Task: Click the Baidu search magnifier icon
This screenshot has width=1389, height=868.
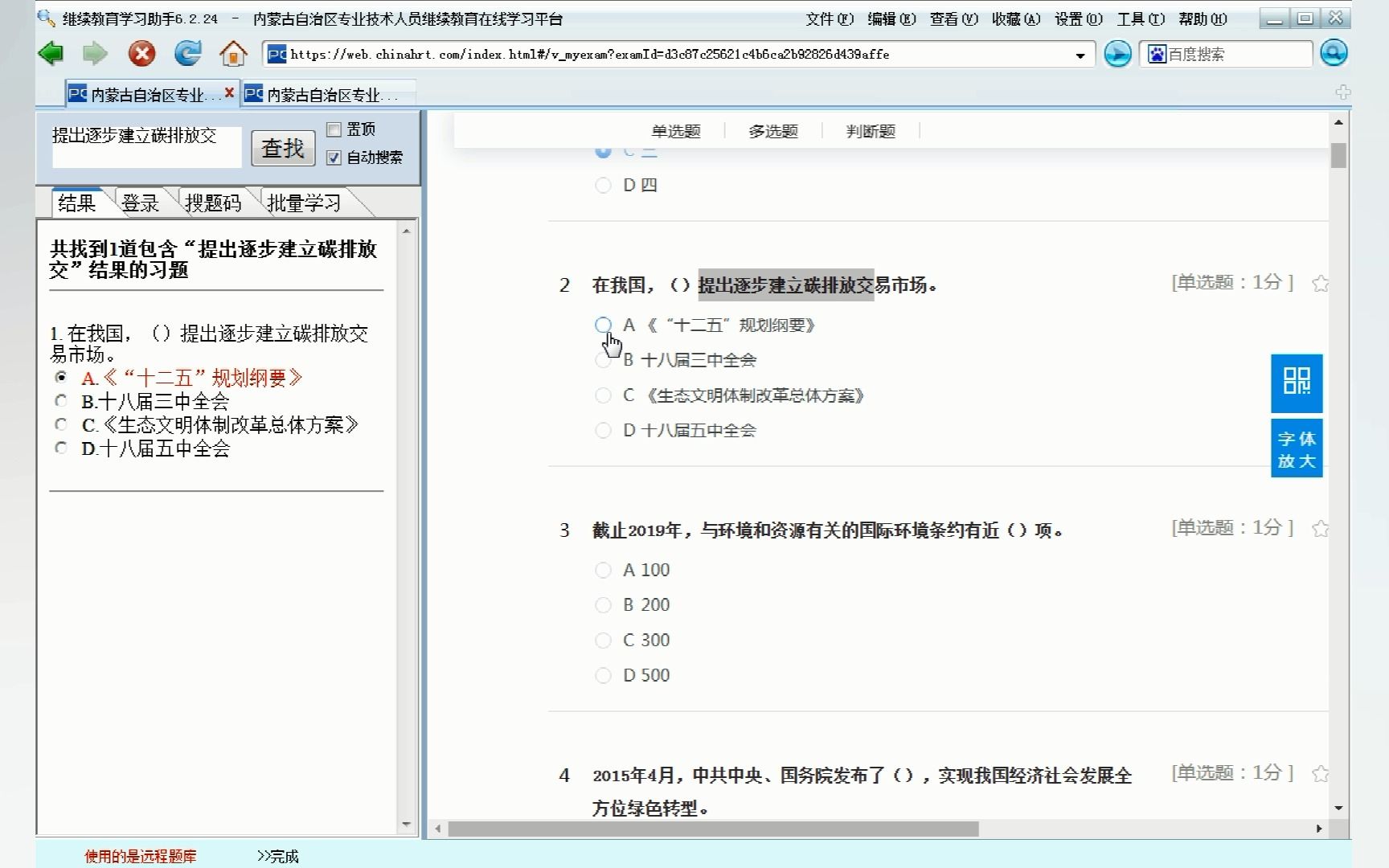Action: (x=1334, y=54)
